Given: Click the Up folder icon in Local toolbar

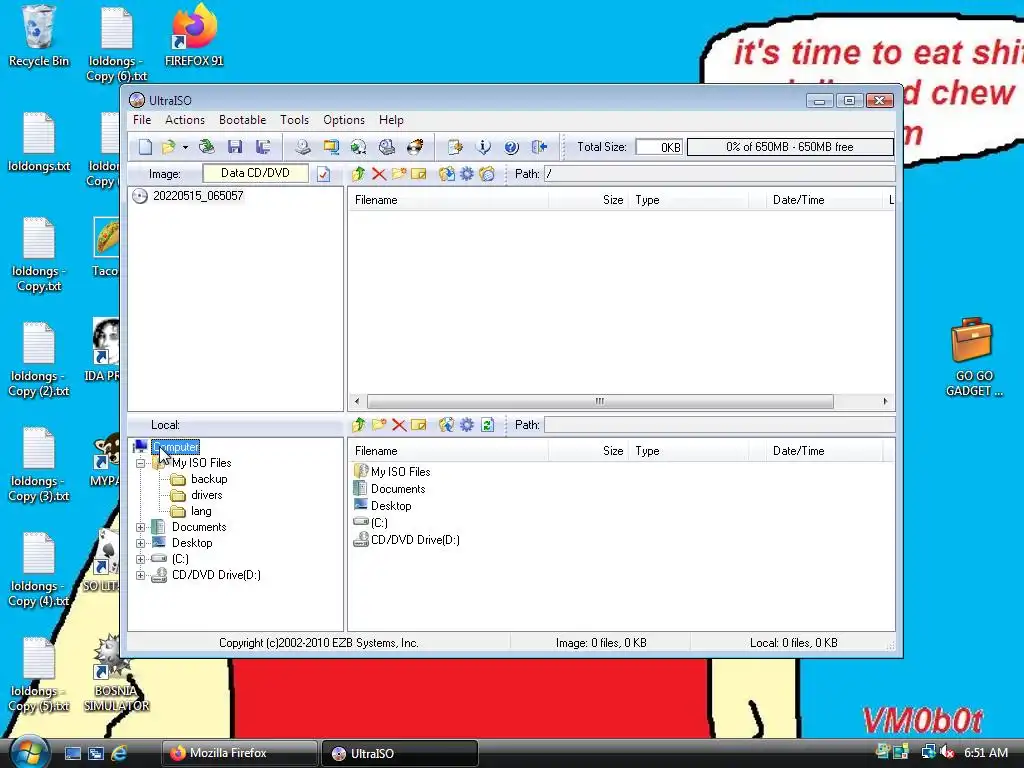Looking at the screenshot, I should coord(358,425).
